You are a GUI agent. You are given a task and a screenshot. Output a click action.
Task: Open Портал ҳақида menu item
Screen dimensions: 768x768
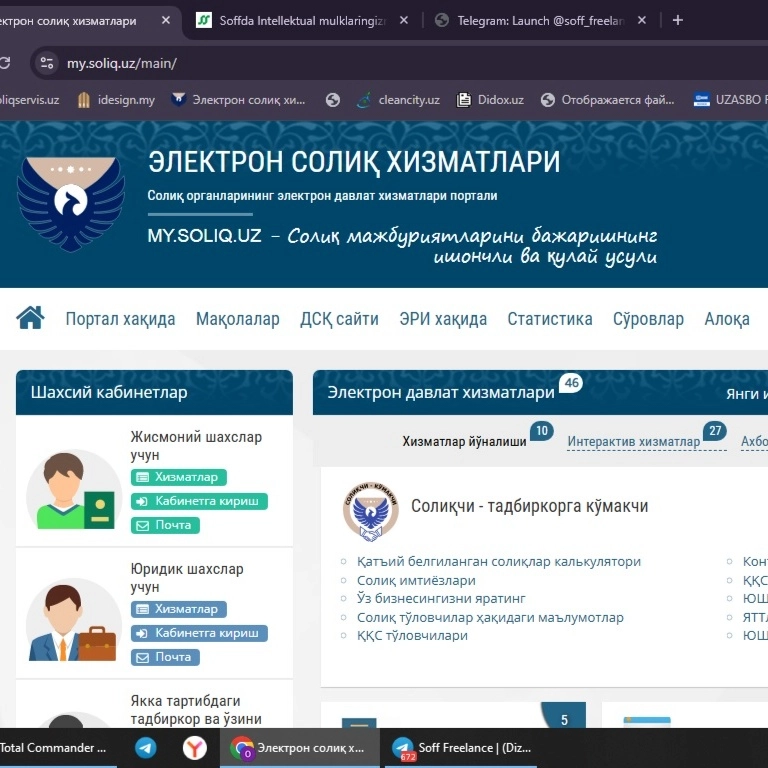(x=120, y=319)
